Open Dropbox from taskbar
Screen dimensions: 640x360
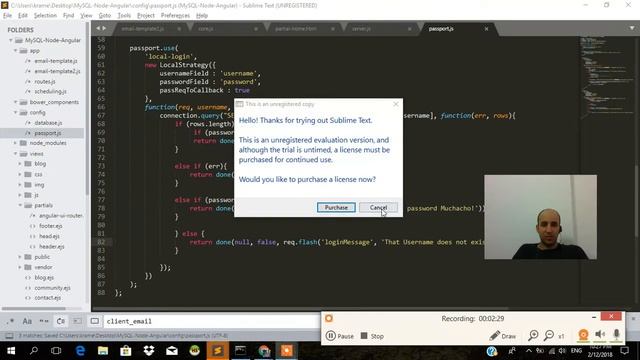[x=149, y=351]
